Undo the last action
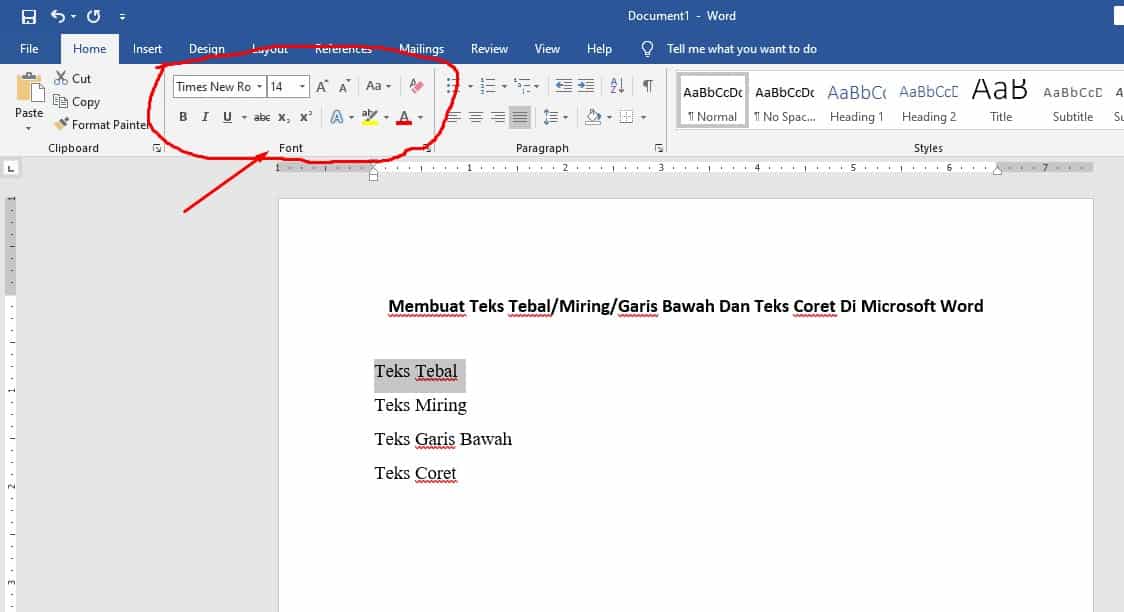 58,16
